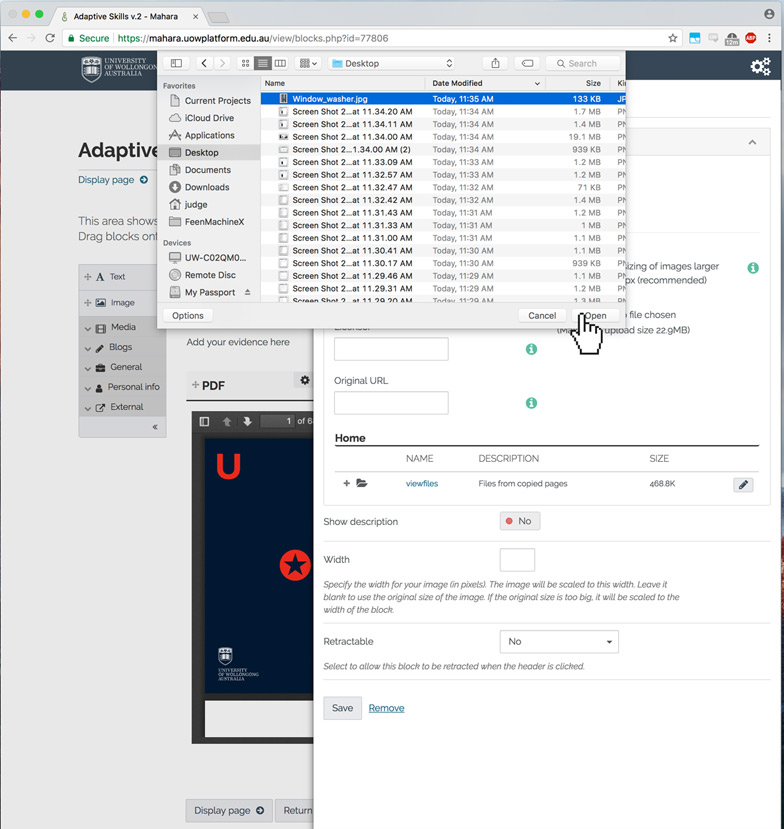Collapse the block palette with double chevron

pos(155,427)
